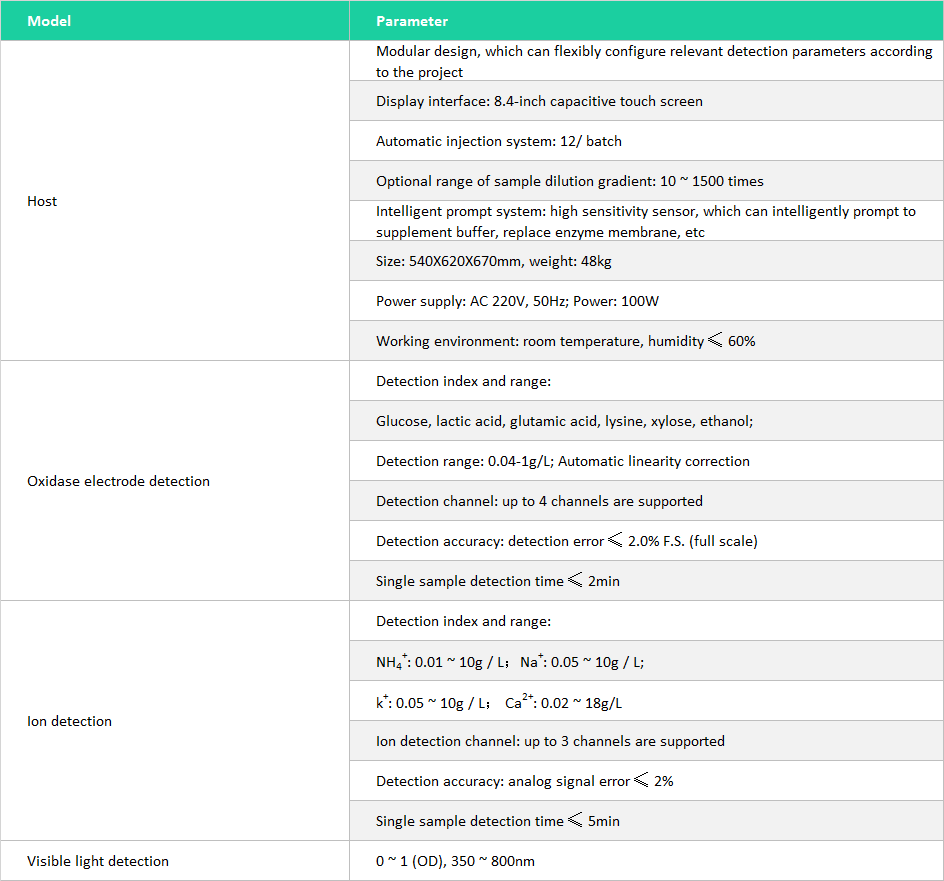Viewport: 944px width, 881px height.
Task: Click the Ion detection row label
Action: point(69,721)
